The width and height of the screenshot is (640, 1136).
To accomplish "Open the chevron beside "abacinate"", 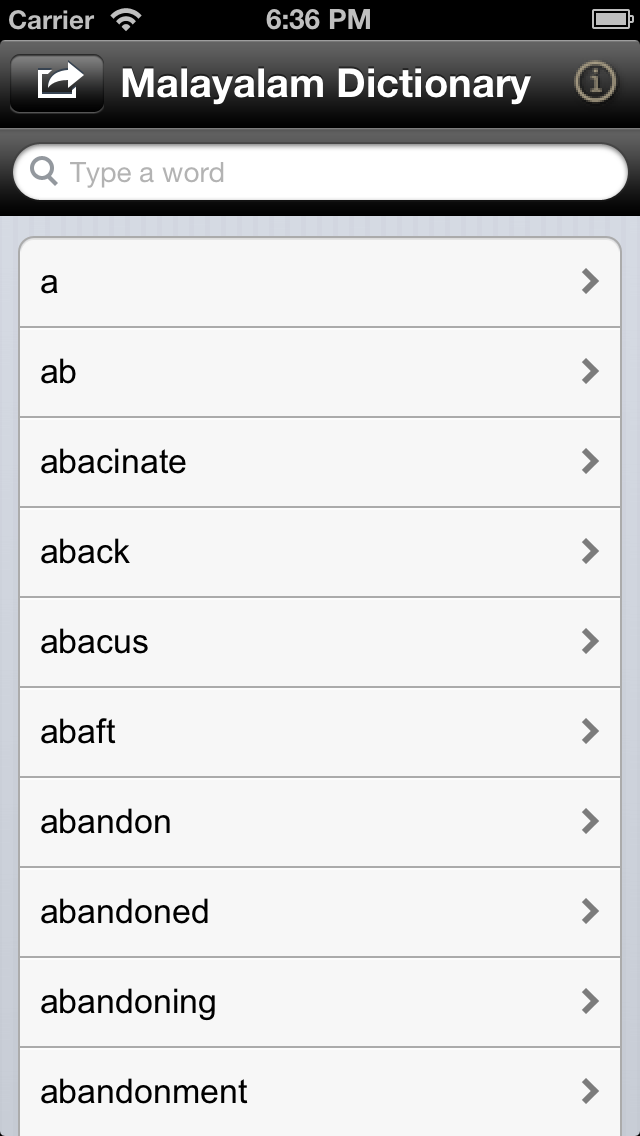I will (x=590, y=462).
